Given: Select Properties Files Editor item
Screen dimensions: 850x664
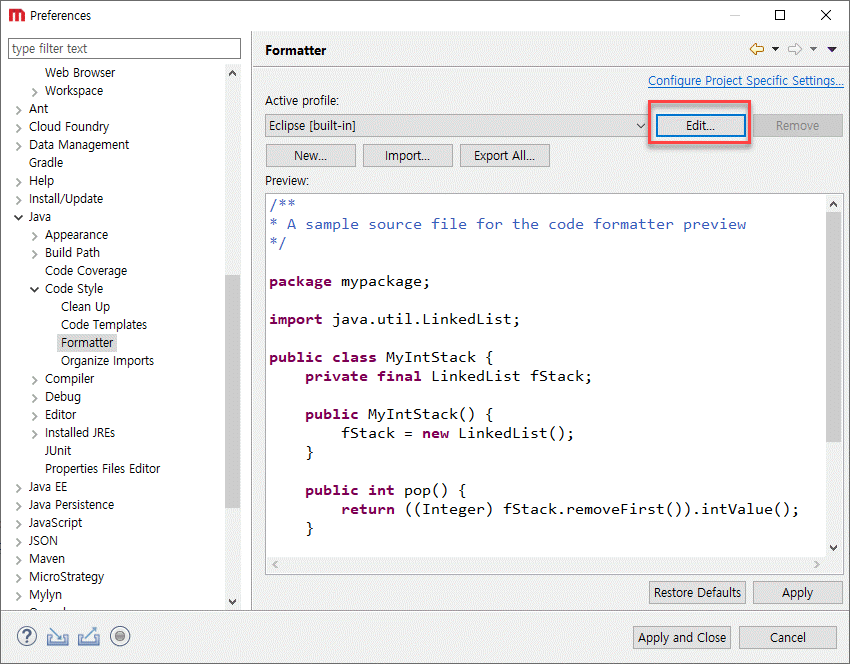Looking at the screenshot, I should coord(102,468).
